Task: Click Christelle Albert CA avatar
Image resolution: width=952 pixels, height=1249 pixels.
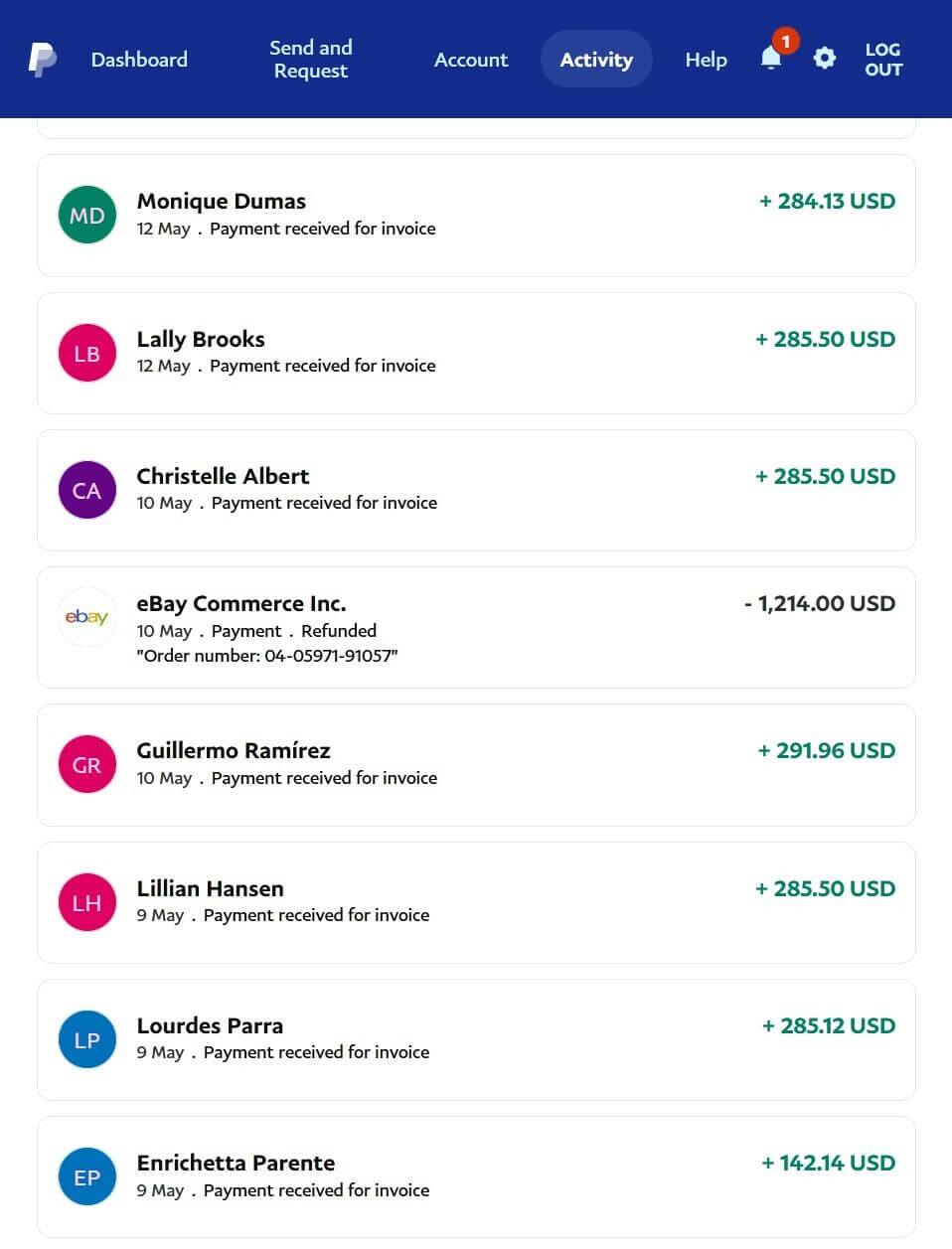Action: click(x=87, y=490)
